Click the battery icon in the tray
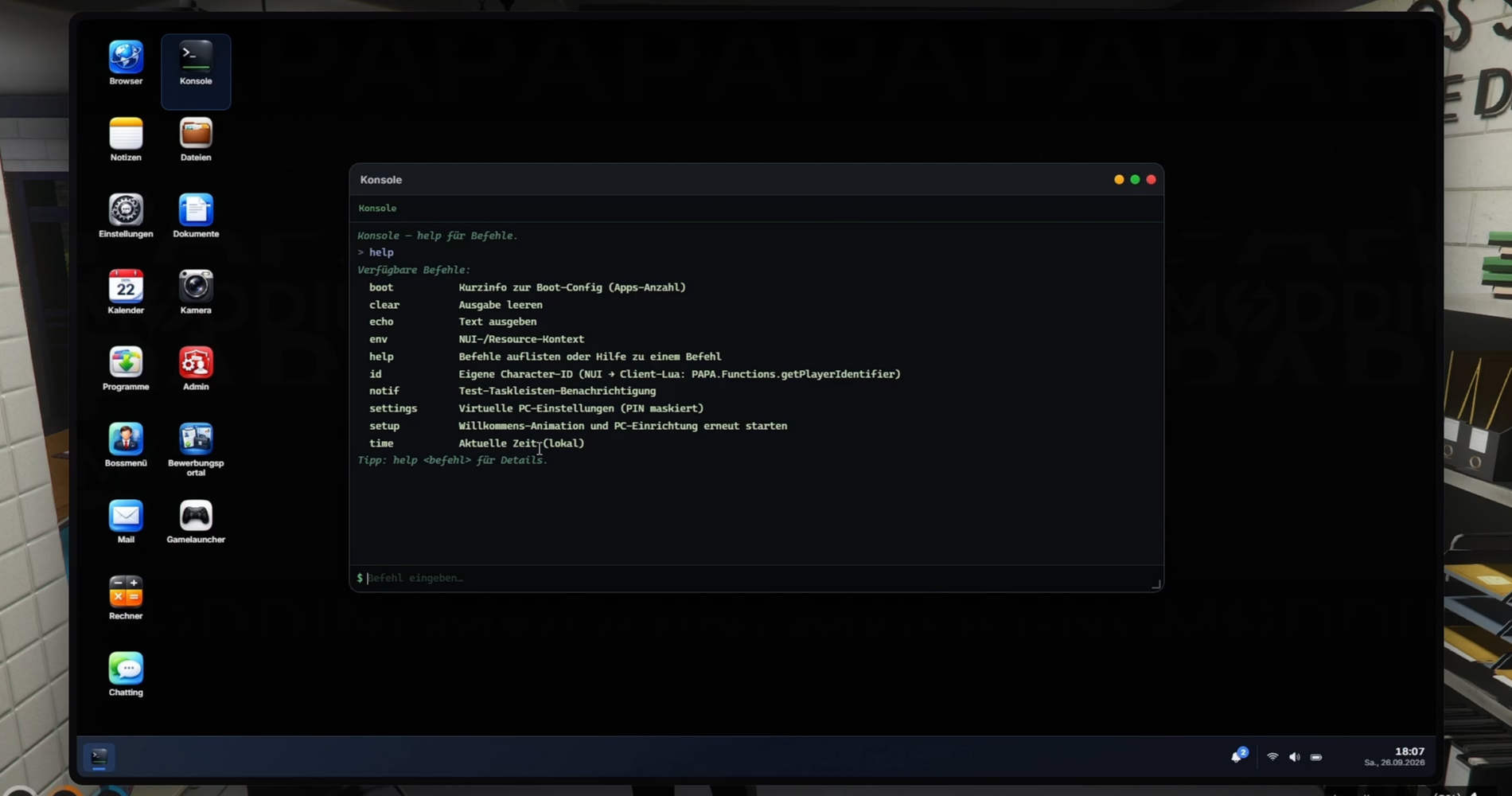1512x796 pixels. (1316, 757)
